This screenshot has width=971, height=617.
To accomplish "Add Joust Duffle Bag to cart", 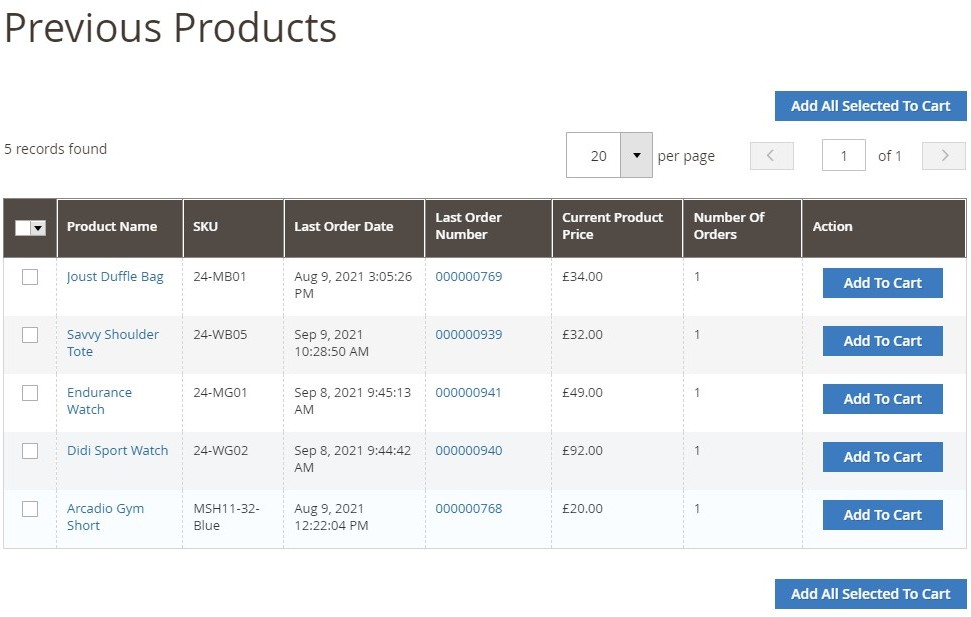I will coord(882,283).
